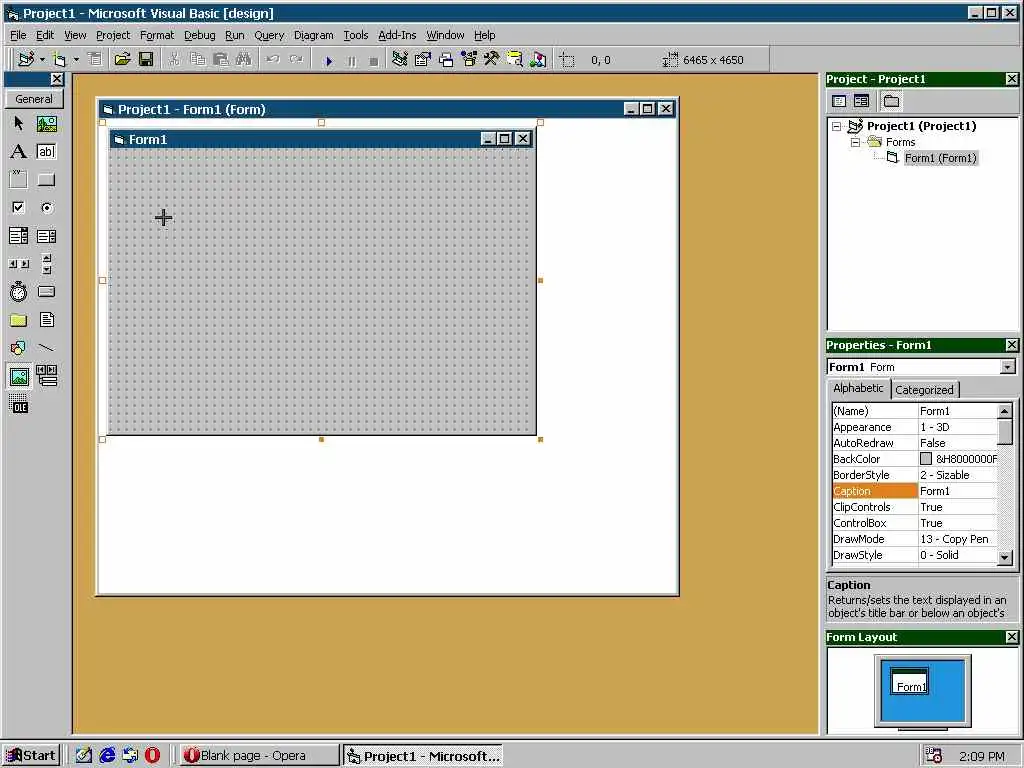Select the FileListBox control tool
1024x768 pixels.
(x=46, y=320)
